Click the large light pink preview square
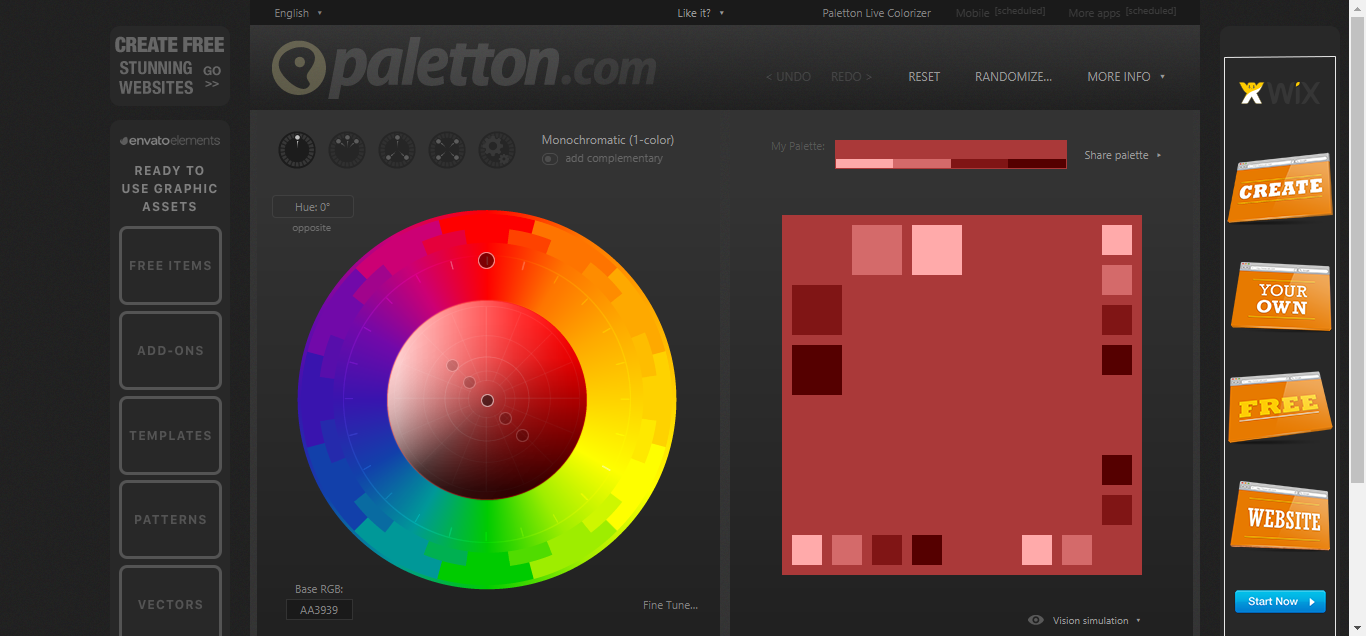Viewport: 1366px width, 636px height. click(x=937, y=250)
